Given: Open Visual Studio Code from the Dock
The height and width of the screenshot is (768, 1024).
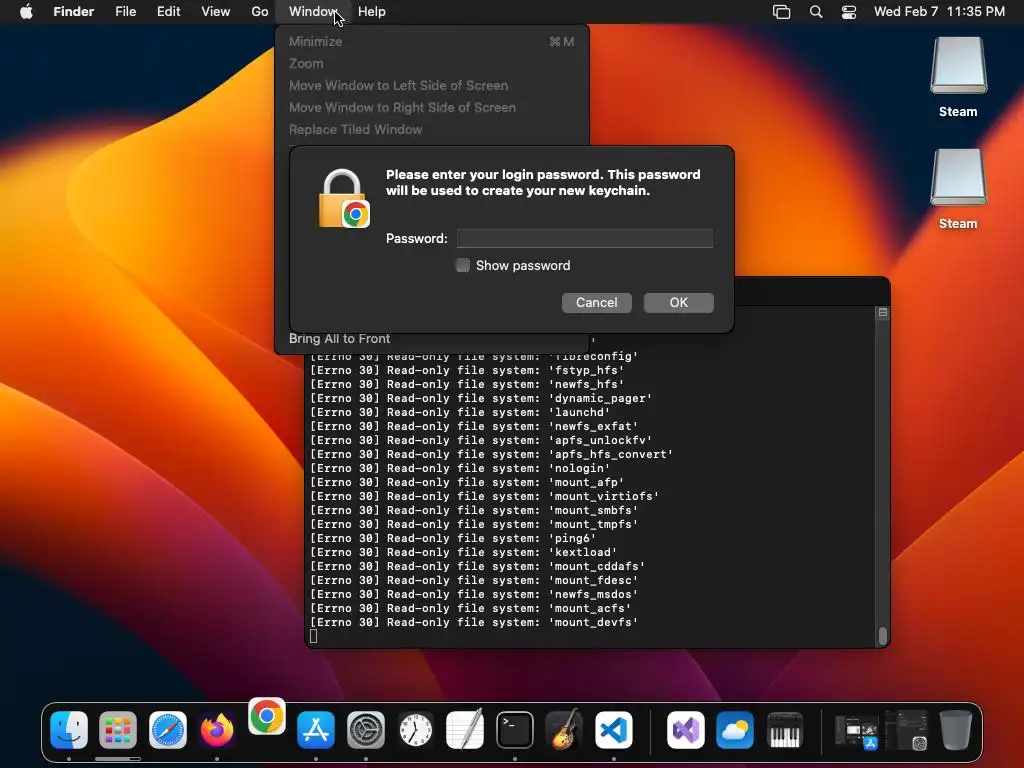Looking at the screenshot, I should tap(614, 729).
